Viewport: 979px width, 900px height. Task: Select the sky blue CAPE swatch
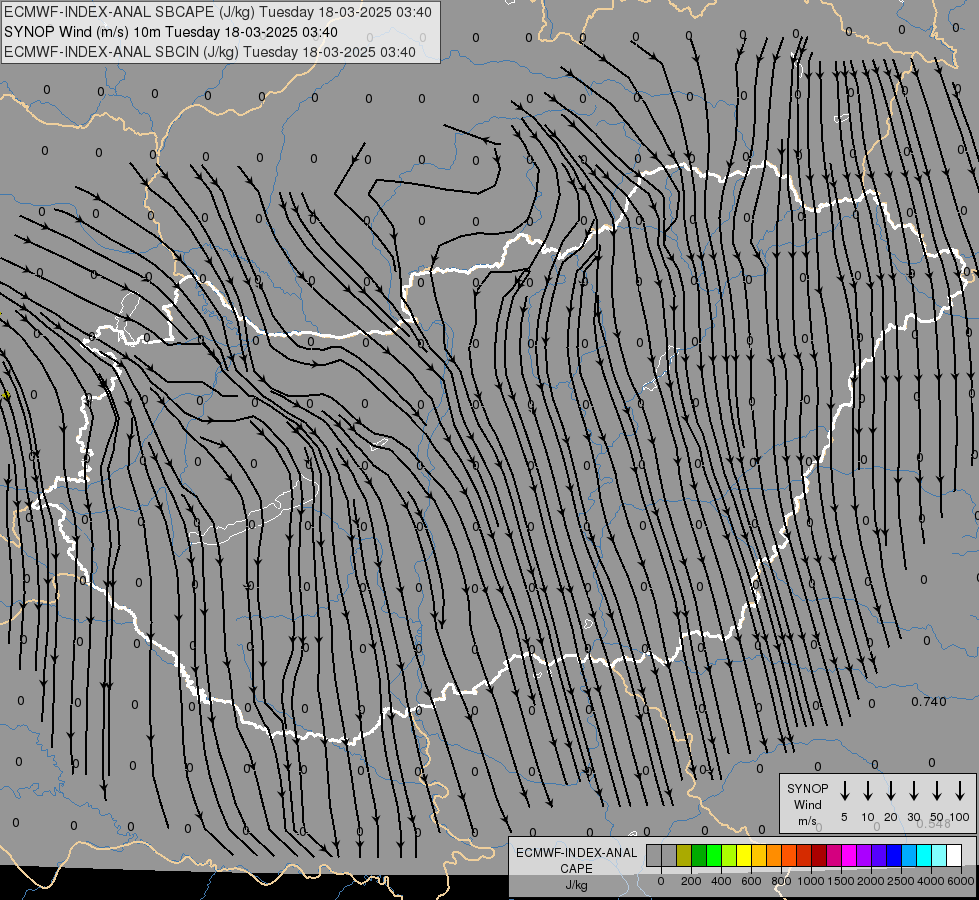(x=908, y=855)
